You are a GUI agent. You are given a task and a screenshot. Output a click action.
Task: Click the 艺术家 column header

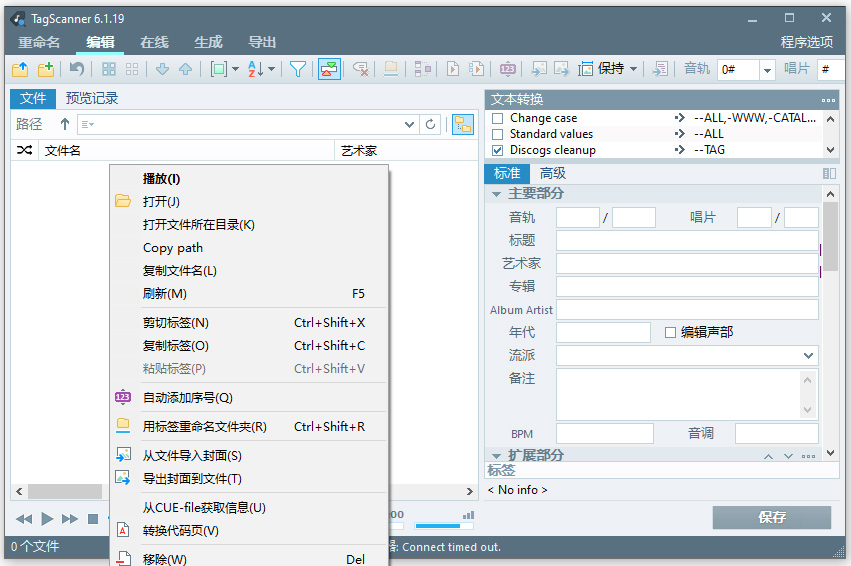coord(406,150)
